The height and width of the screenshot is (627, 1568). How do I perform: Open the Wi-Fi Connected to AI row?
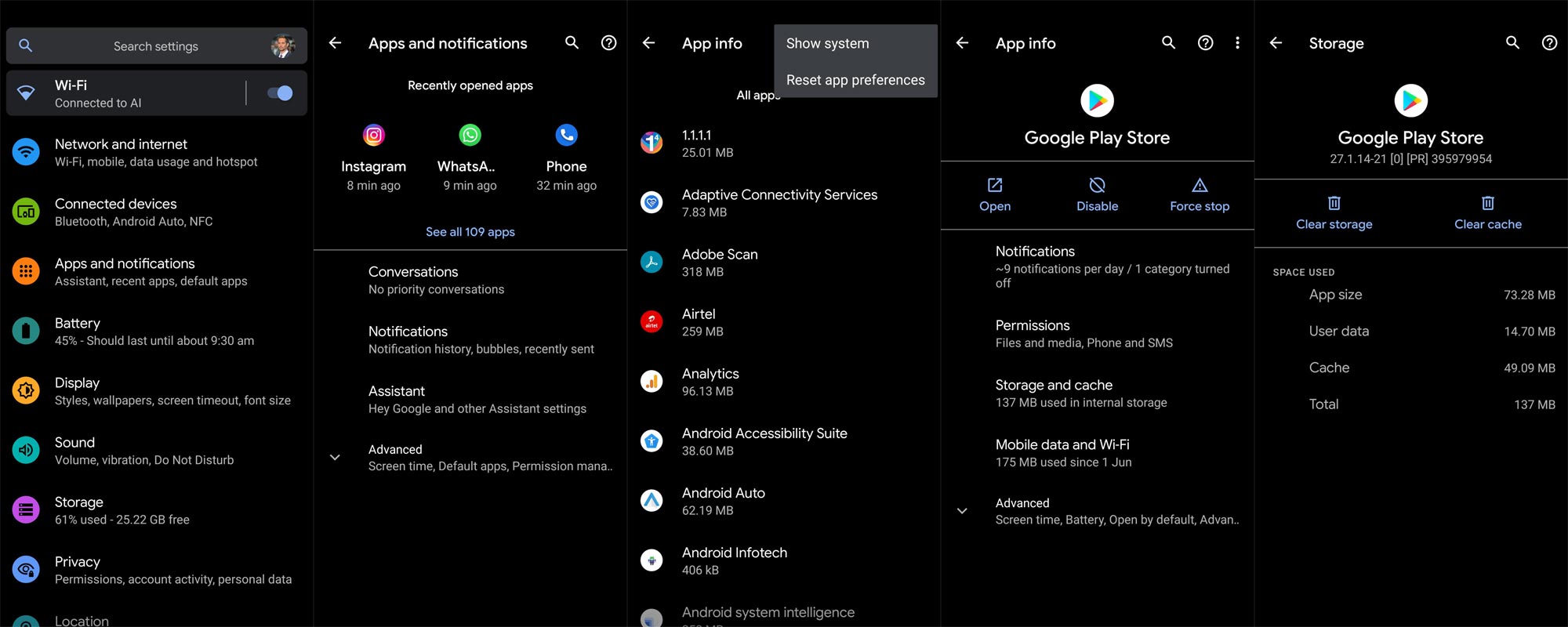tap(157, 93)
